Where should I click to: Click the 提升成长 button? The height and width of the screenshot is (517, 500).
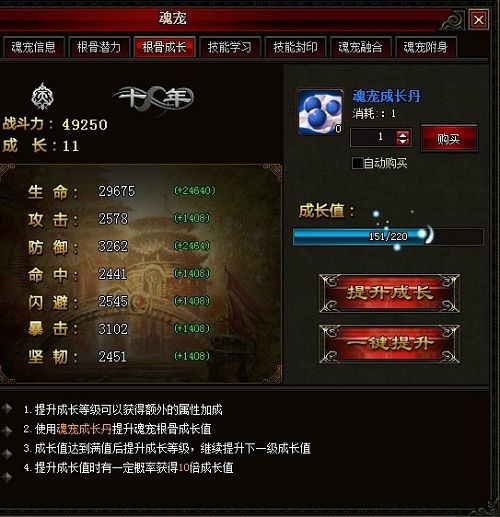(389, 293)
